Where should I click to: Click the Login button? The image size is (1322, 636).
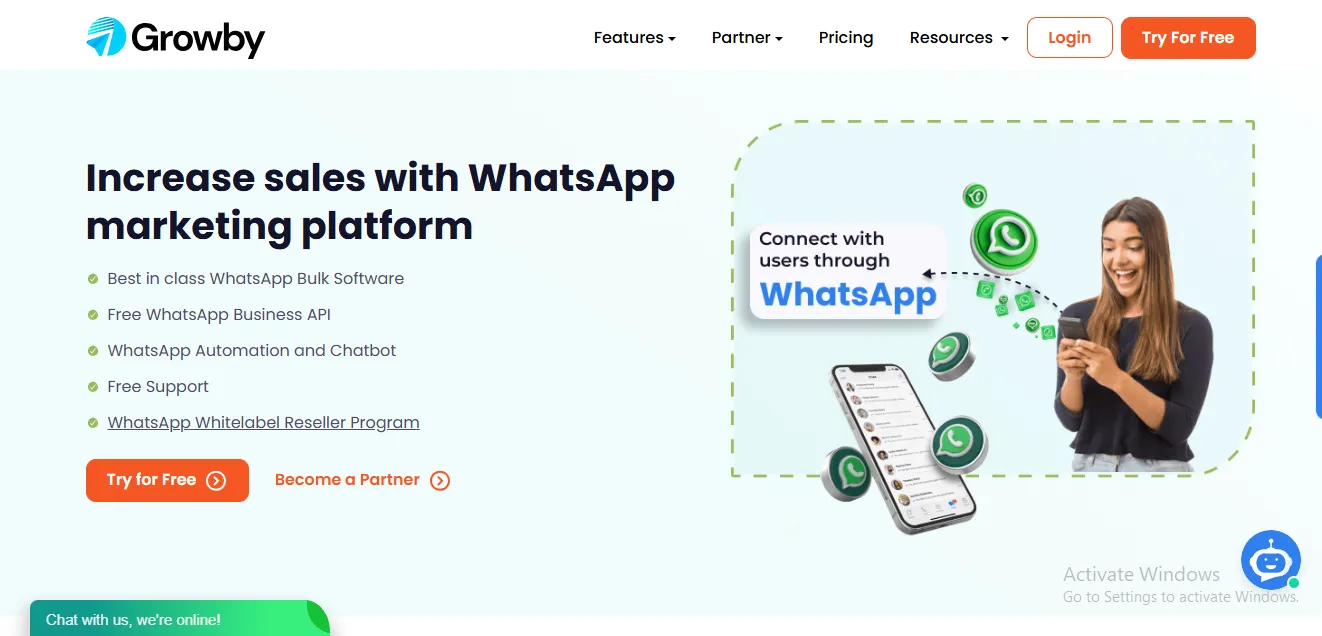click(1070, 38)
